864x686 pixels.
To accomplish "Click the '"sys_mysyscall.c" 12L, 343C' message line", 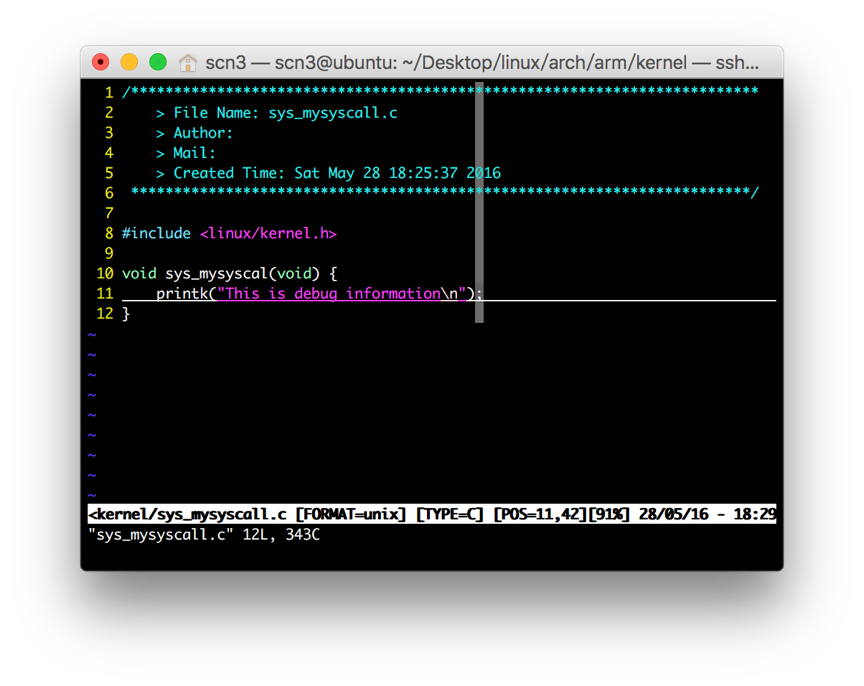I will point(204,535).
